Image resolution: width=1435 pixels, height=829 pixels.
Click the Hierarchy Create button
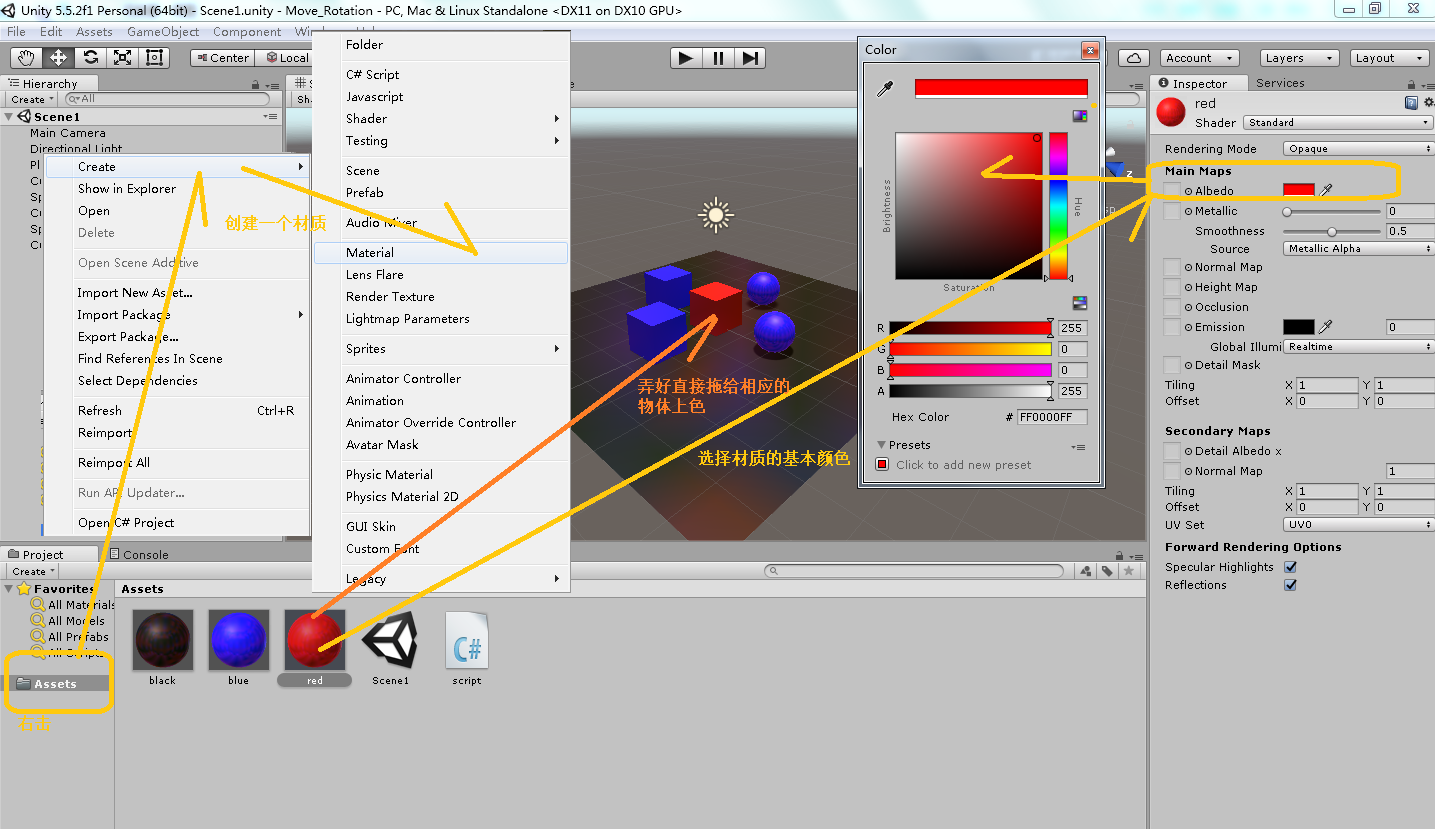tap(32, 99)
